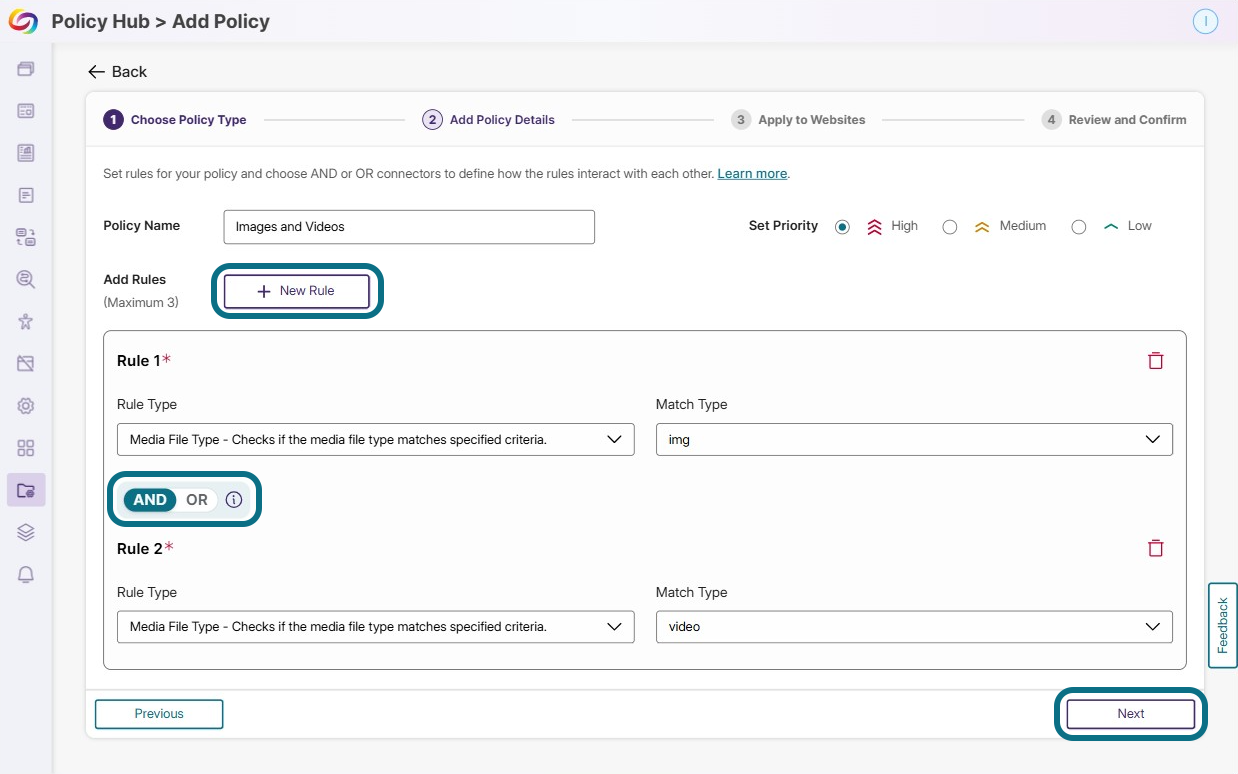This screenshot has height=774, width=1238.
Task: Open the notifications bell sidebar icon
Action: pyautogui.click(x=26, y=575)
